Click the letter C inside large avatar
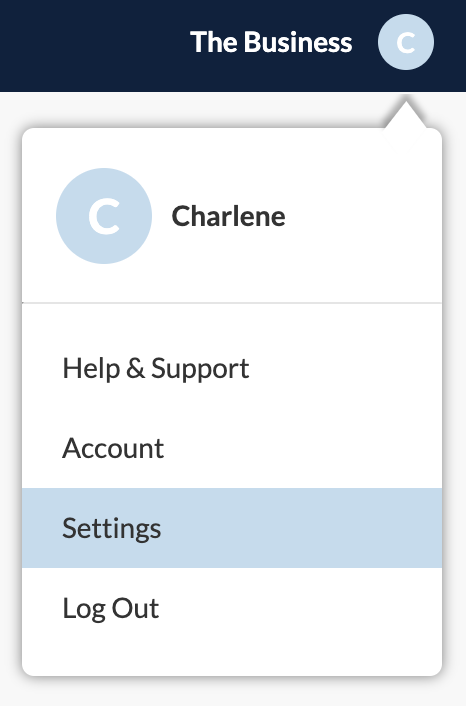 pos(104,216)
